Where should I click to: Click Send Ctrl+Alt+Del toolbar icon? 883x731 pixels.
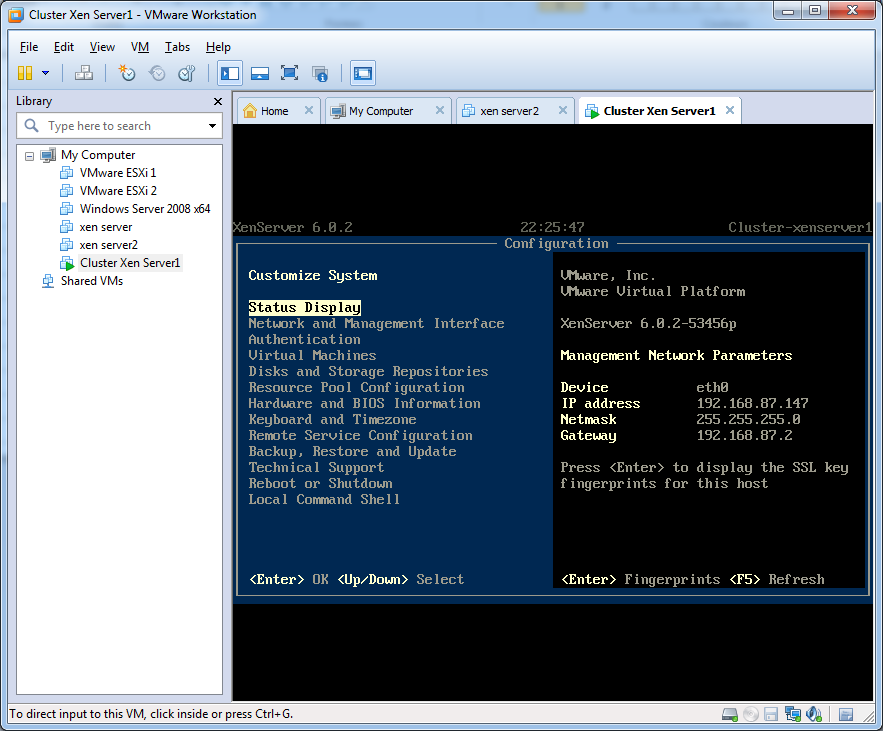point(84,73)
